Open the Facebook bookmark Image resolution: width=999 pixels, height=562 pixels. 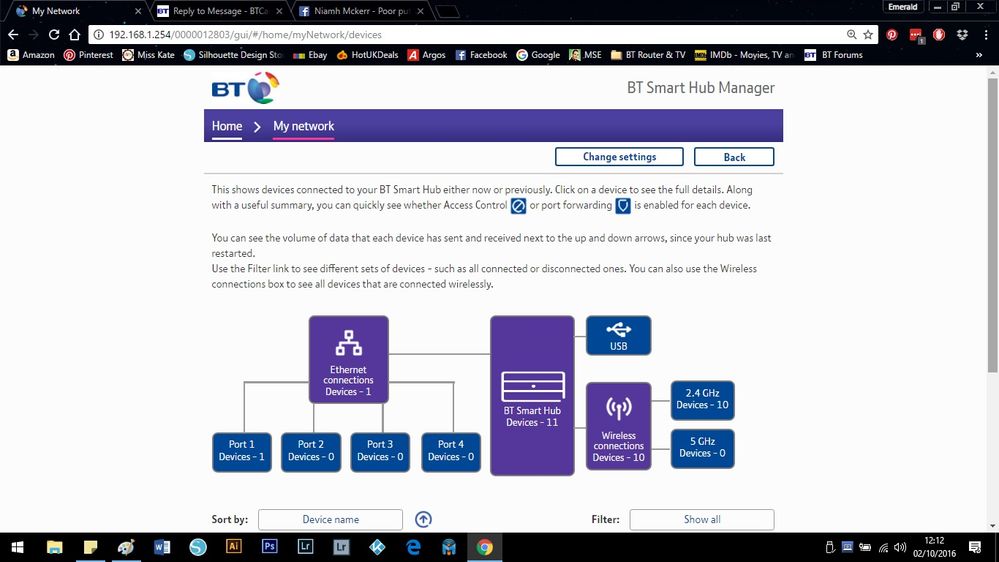pos(482,55)
